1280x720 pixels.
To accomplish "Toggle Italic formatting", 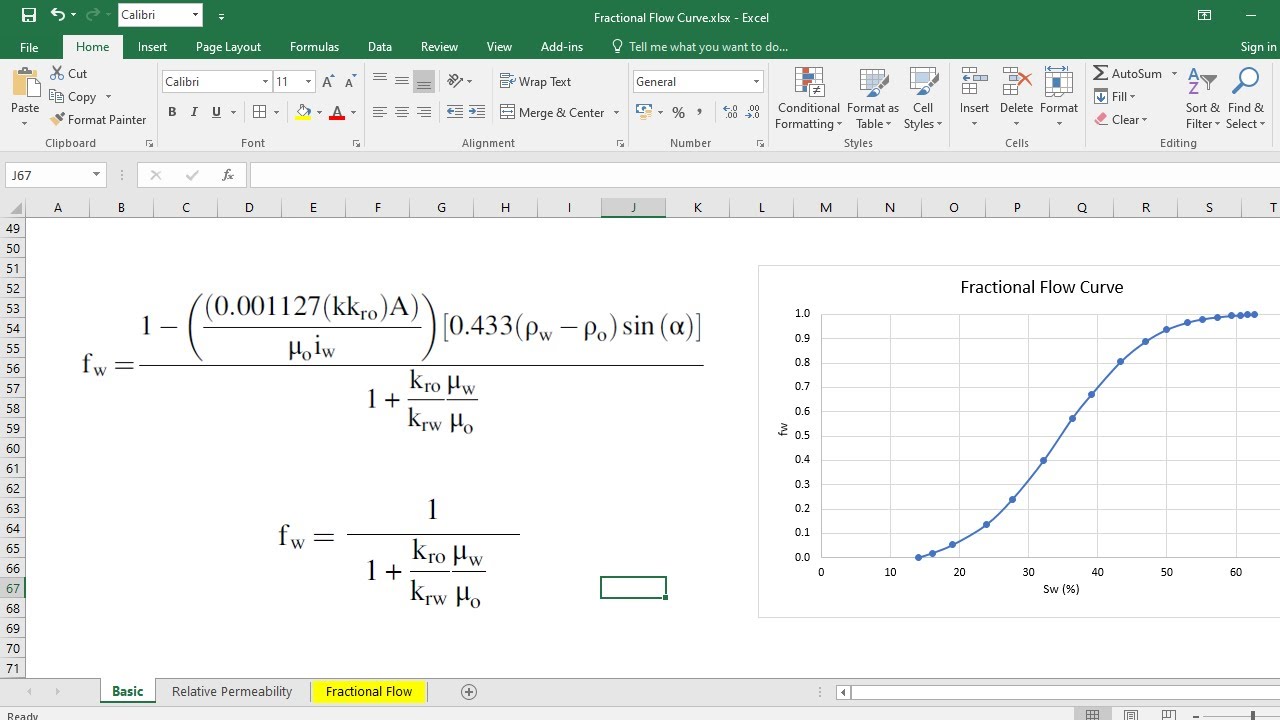I will click(x=194, y=112).
